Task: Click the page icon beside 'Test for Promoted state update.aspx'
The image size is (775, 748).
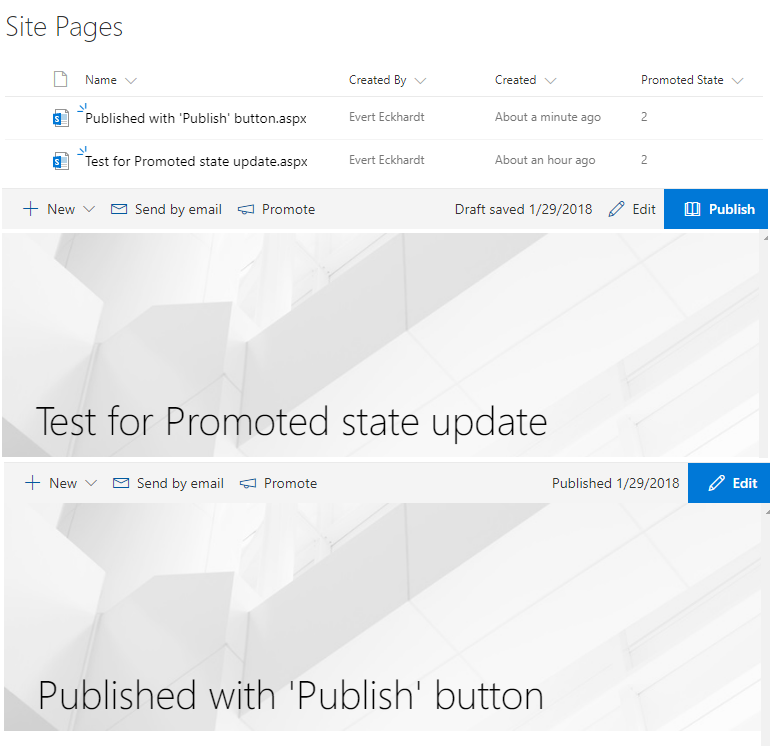Action: click(61, 160)
